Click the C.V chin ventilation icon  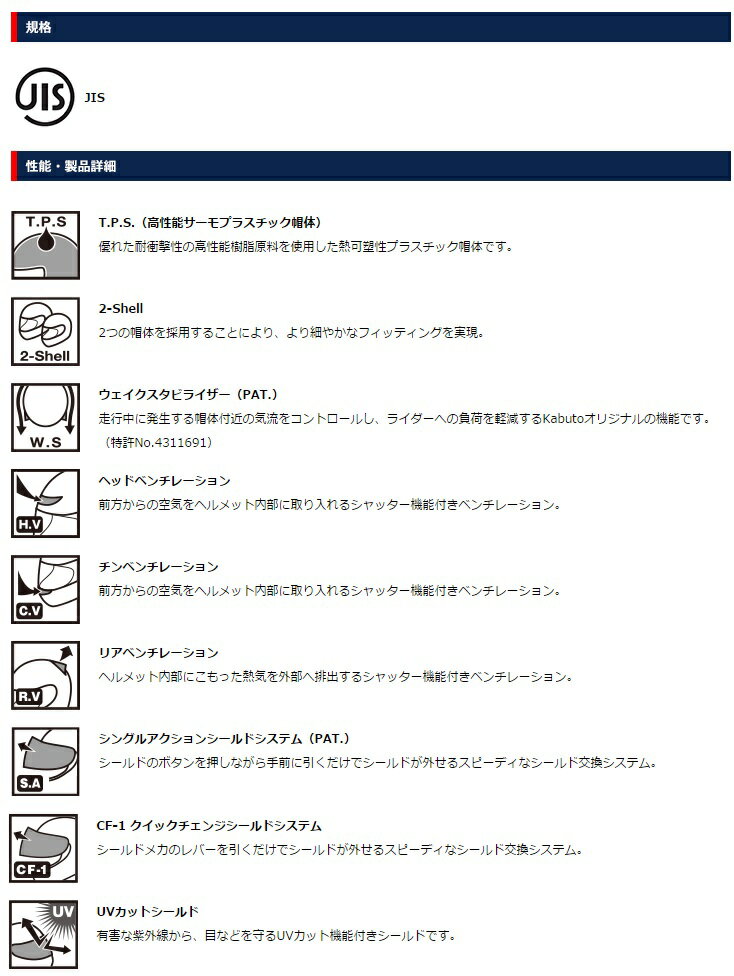45,589
